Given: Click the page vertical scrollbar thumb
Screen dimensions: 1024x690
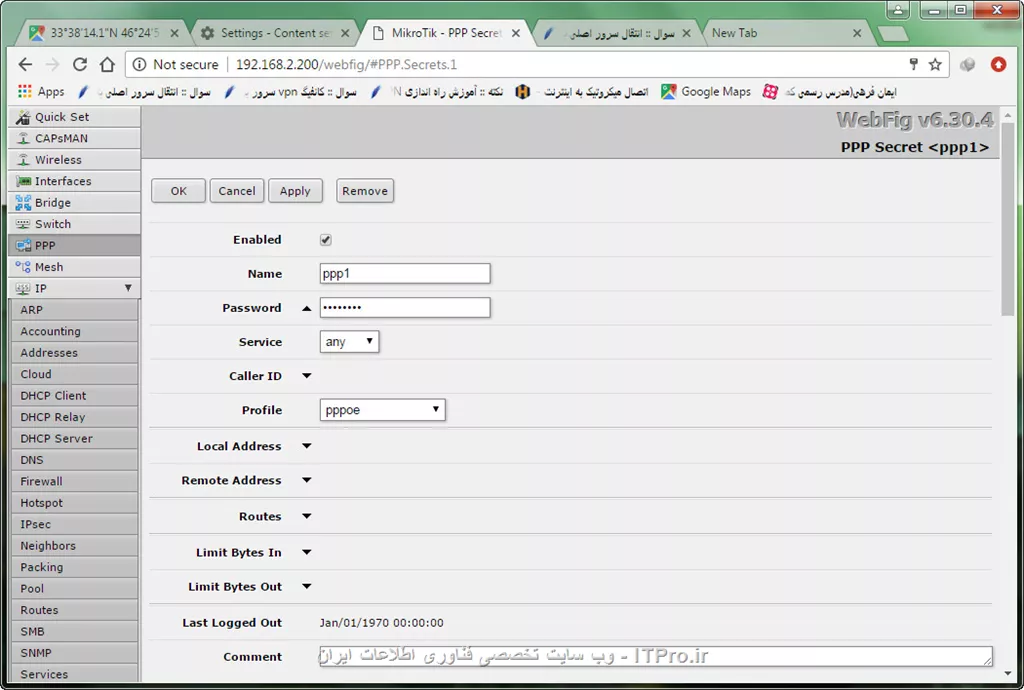Looking at the screenshot, I should (1008, 219).
